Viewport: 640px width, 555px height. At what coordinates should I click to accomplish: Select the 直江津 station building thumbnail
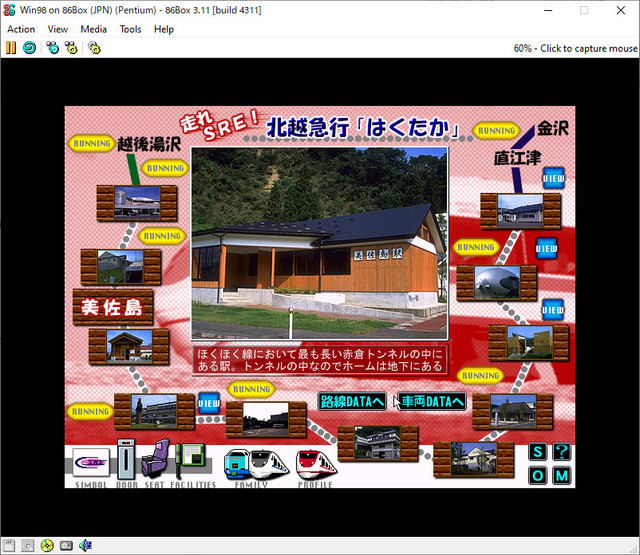pyautogui.click(x=520, y=211)
